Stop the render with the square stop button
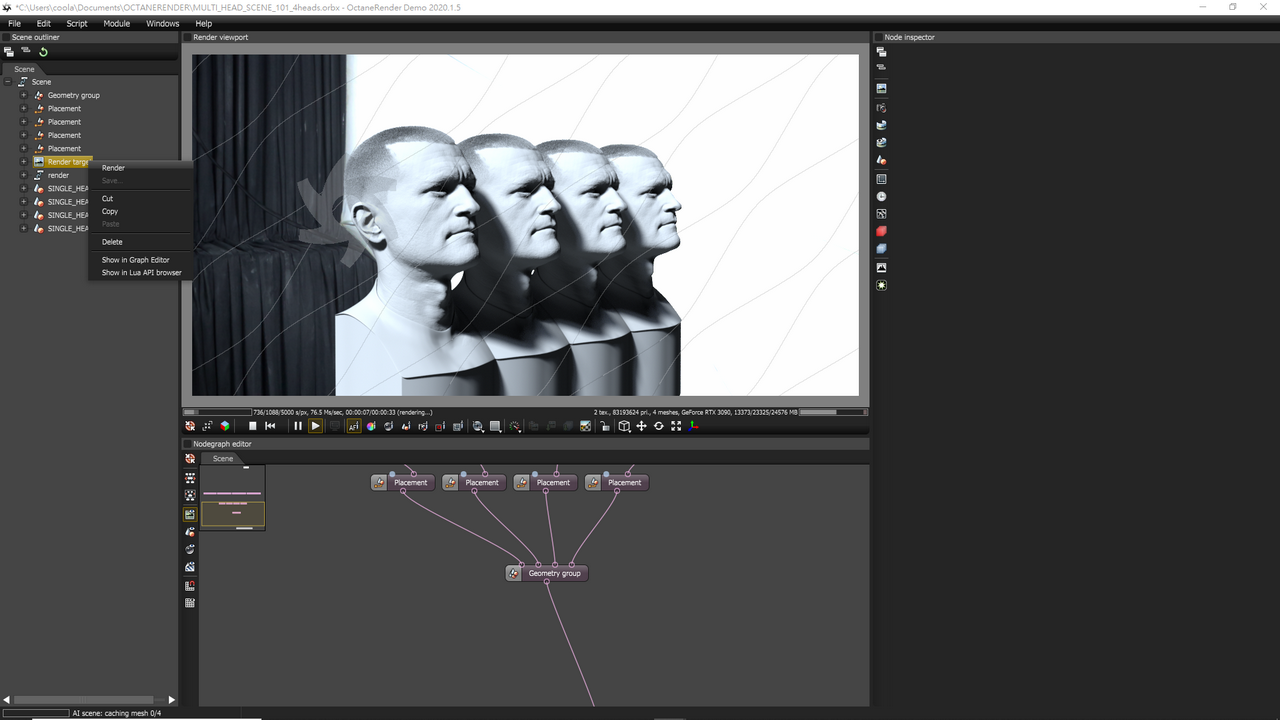Viewport: 1280px width, 720px height. (x=253, y=426)
